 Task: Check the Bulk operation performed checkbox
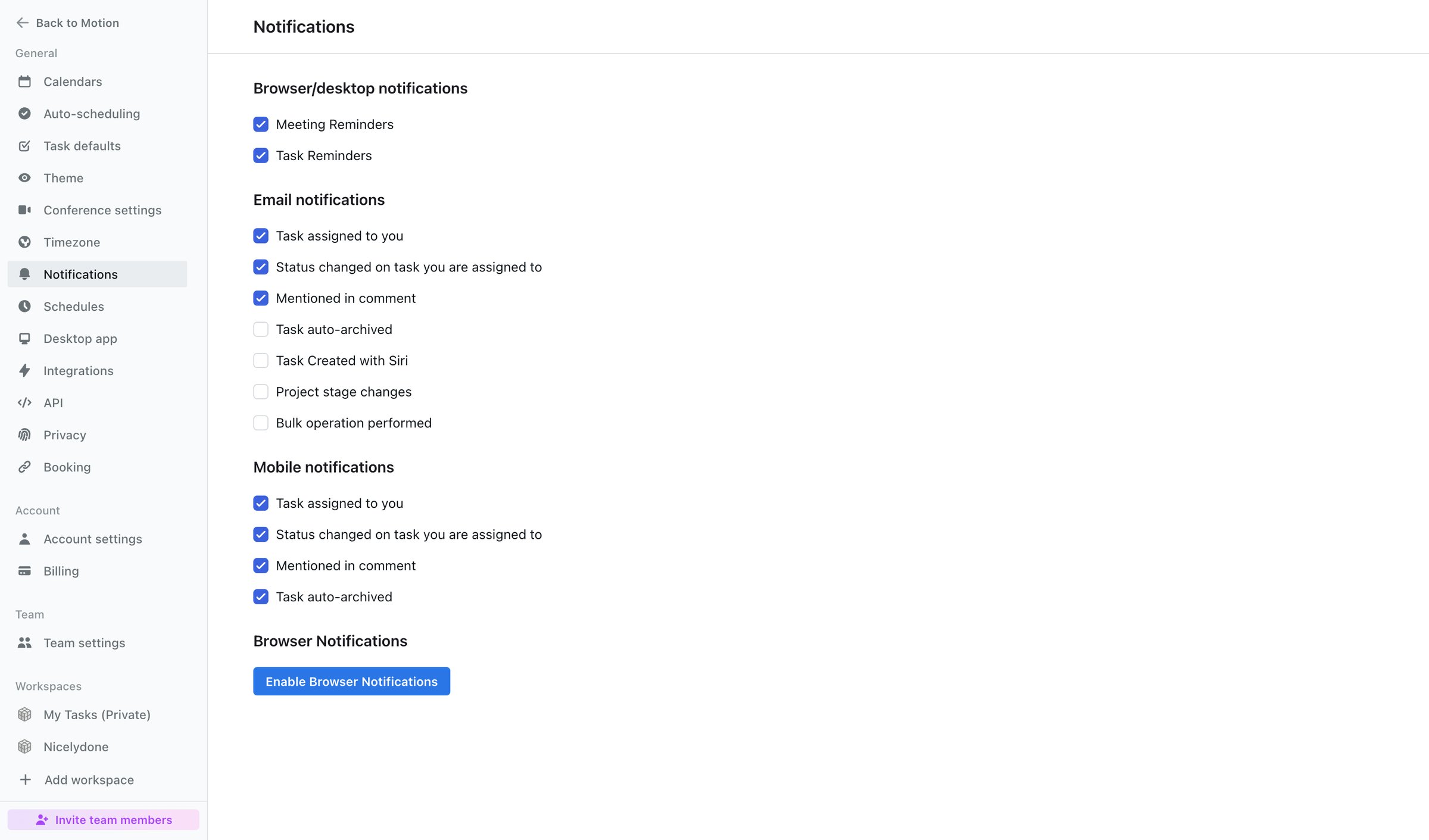tap(261, 423)
